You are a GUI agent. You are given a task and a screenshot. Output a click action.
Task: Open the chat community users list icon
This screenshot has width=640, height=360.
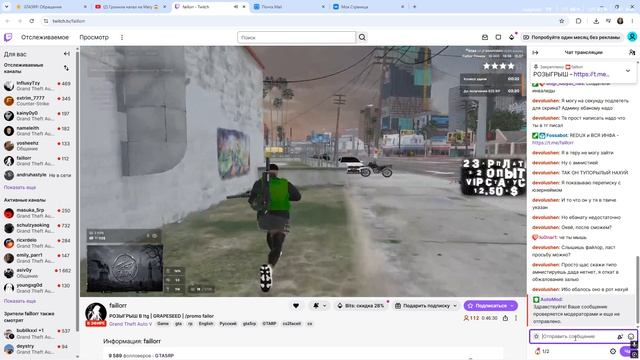[632, 52]
